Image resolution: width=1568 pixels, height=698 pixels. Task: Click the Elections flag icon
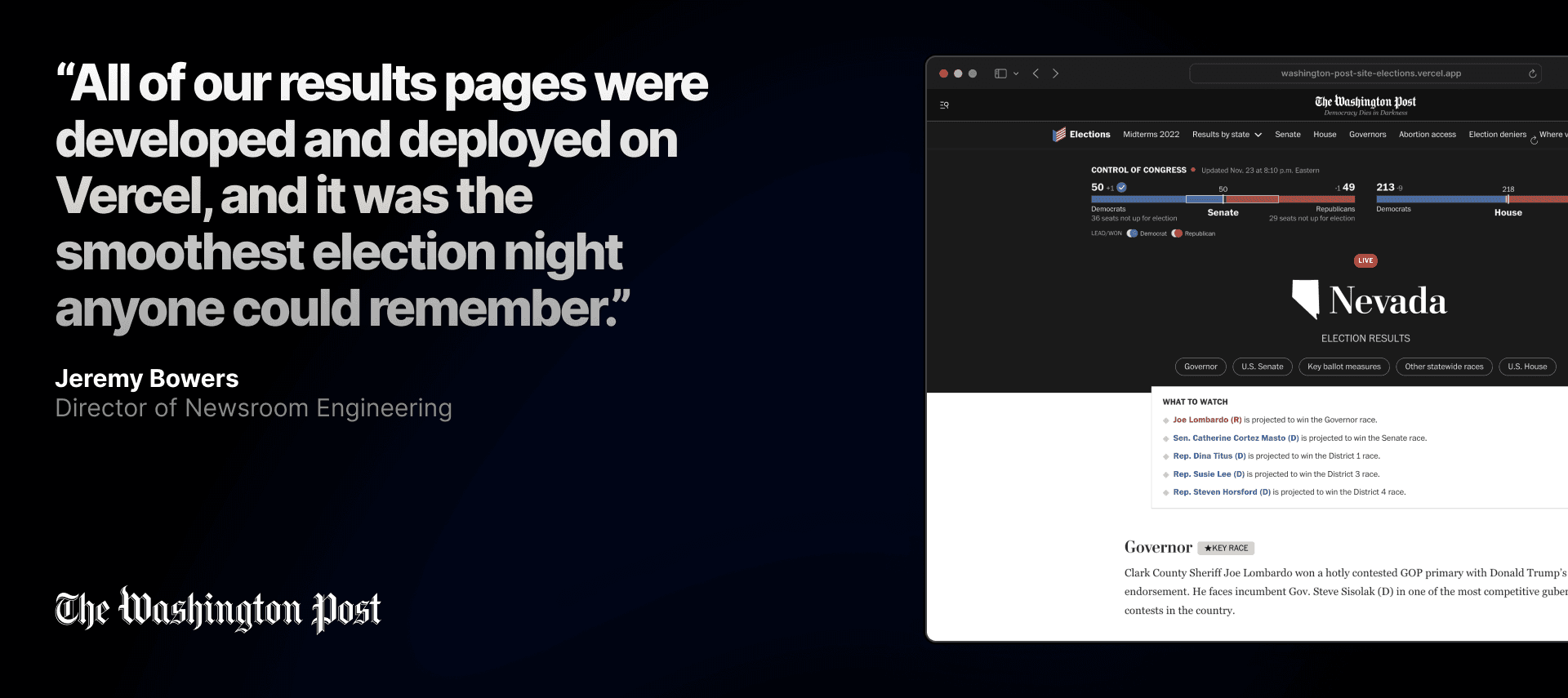[x=1059, y=135]
